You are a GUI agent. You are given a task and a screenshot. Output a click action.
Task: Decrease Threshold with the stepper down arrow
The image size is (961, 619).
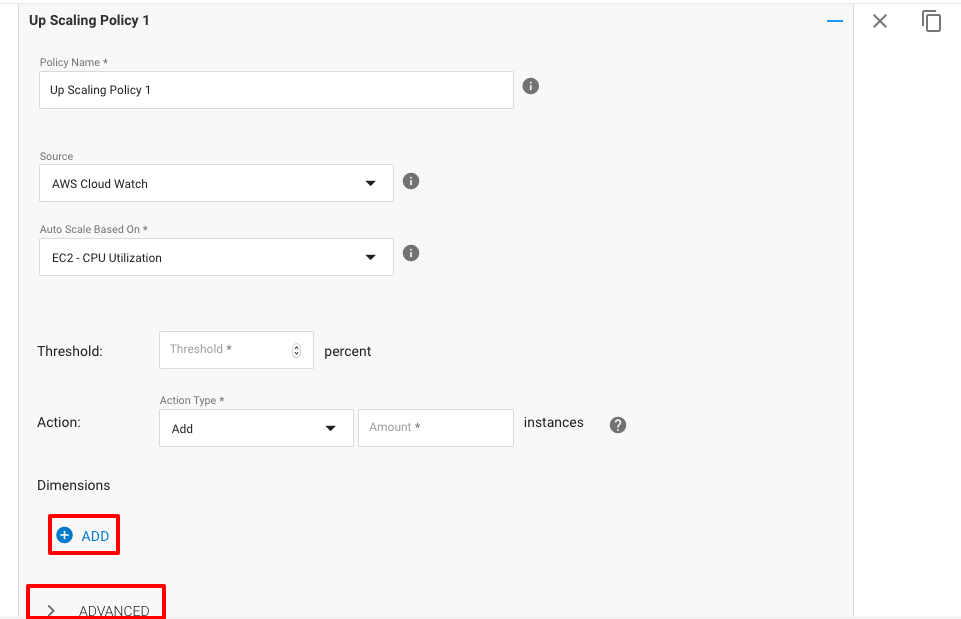pyautogui.click(x=296, y=354)
